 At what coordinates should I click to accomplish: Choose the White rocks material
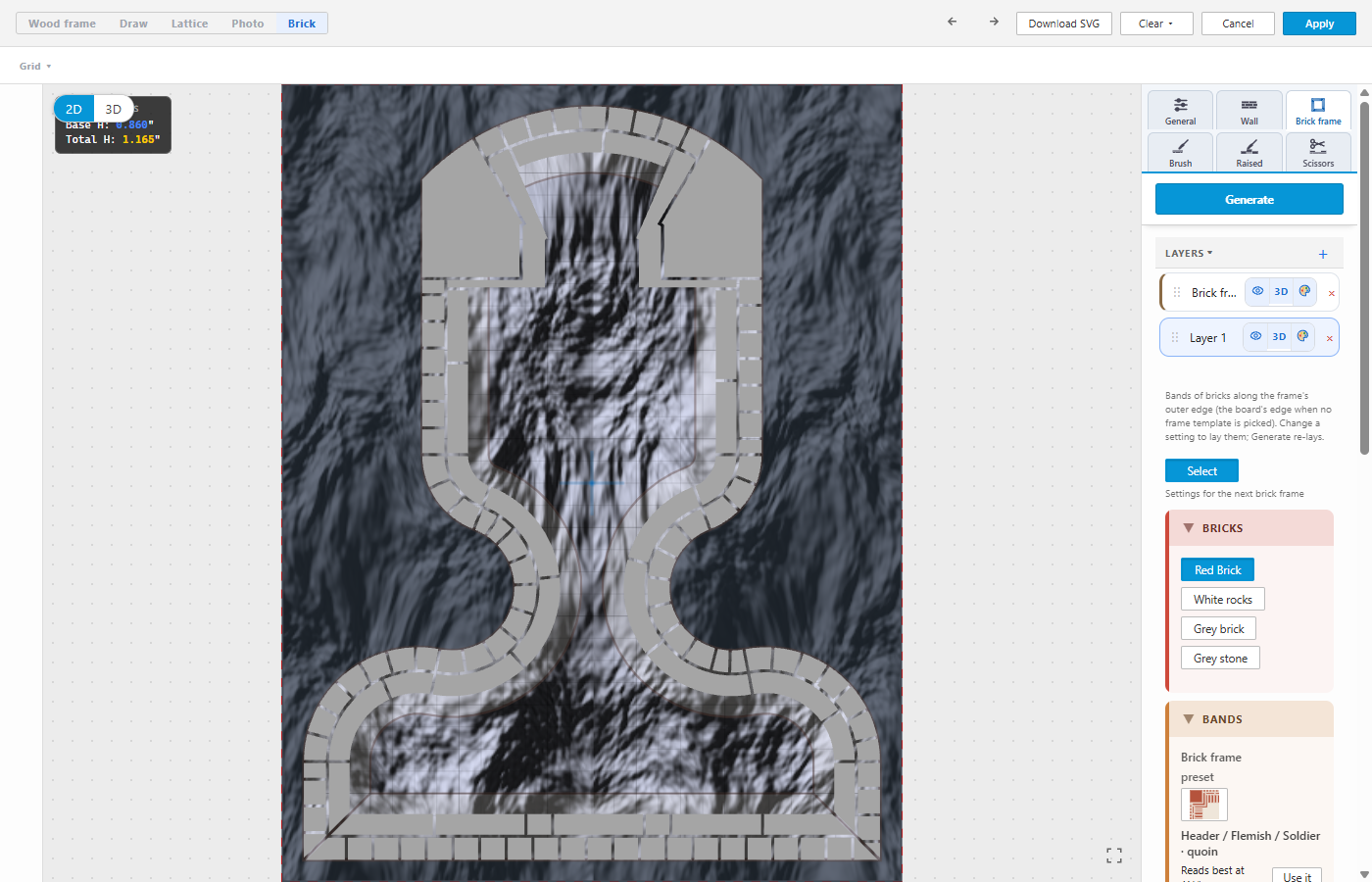coord(1223,599)
